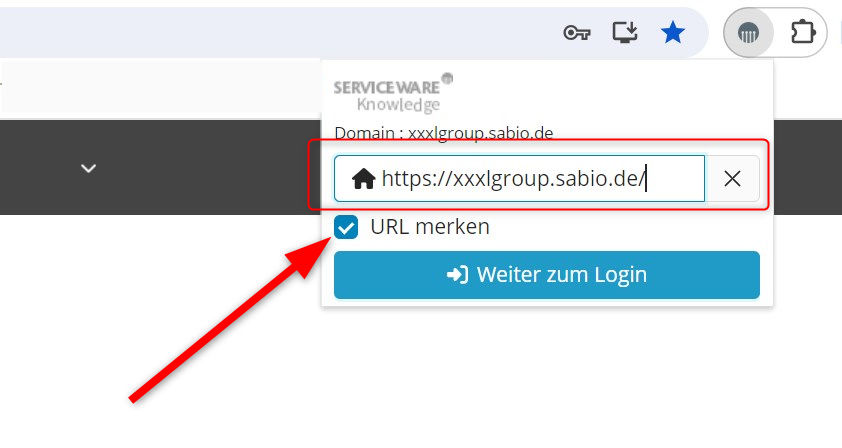Click the 'Domain : xxxlgroup.sabio.de' text
Image resolution: width=842 pixels, height=448 pixels.
tap(443, 133)
